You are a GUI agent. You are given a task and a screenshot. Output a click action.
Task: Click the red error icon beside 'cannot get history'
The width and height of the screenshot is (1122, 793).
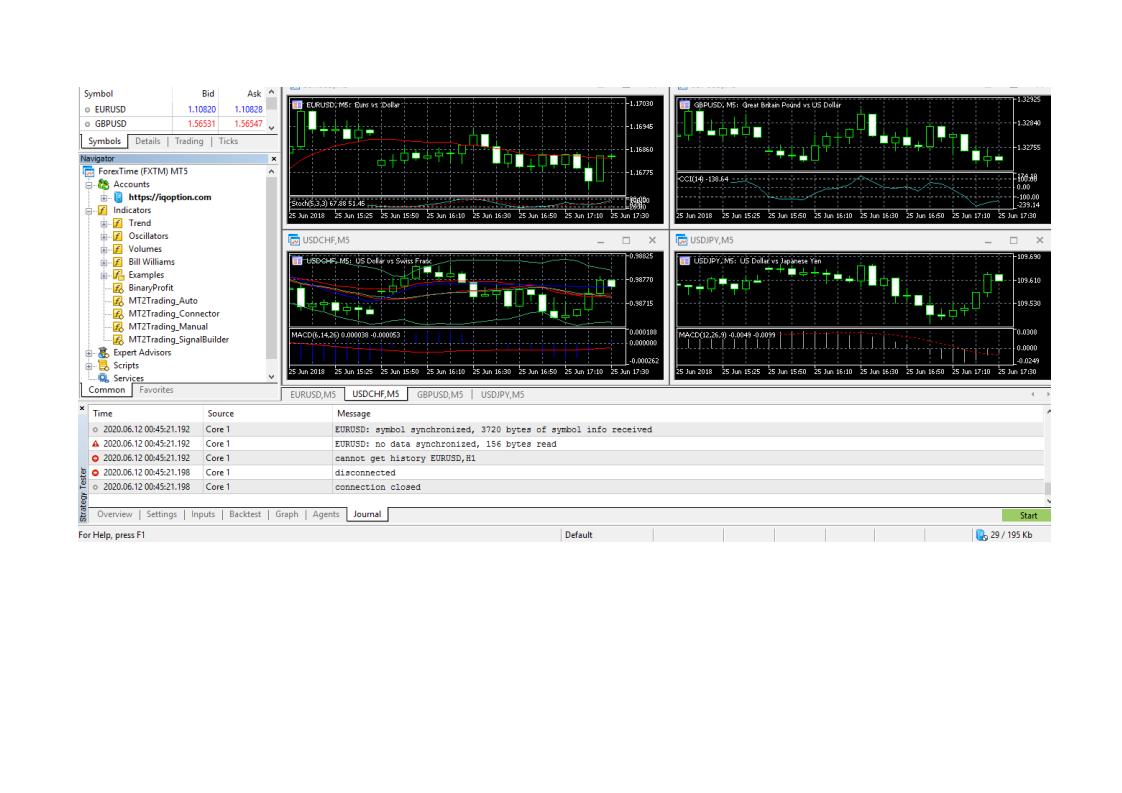point(95,458)
